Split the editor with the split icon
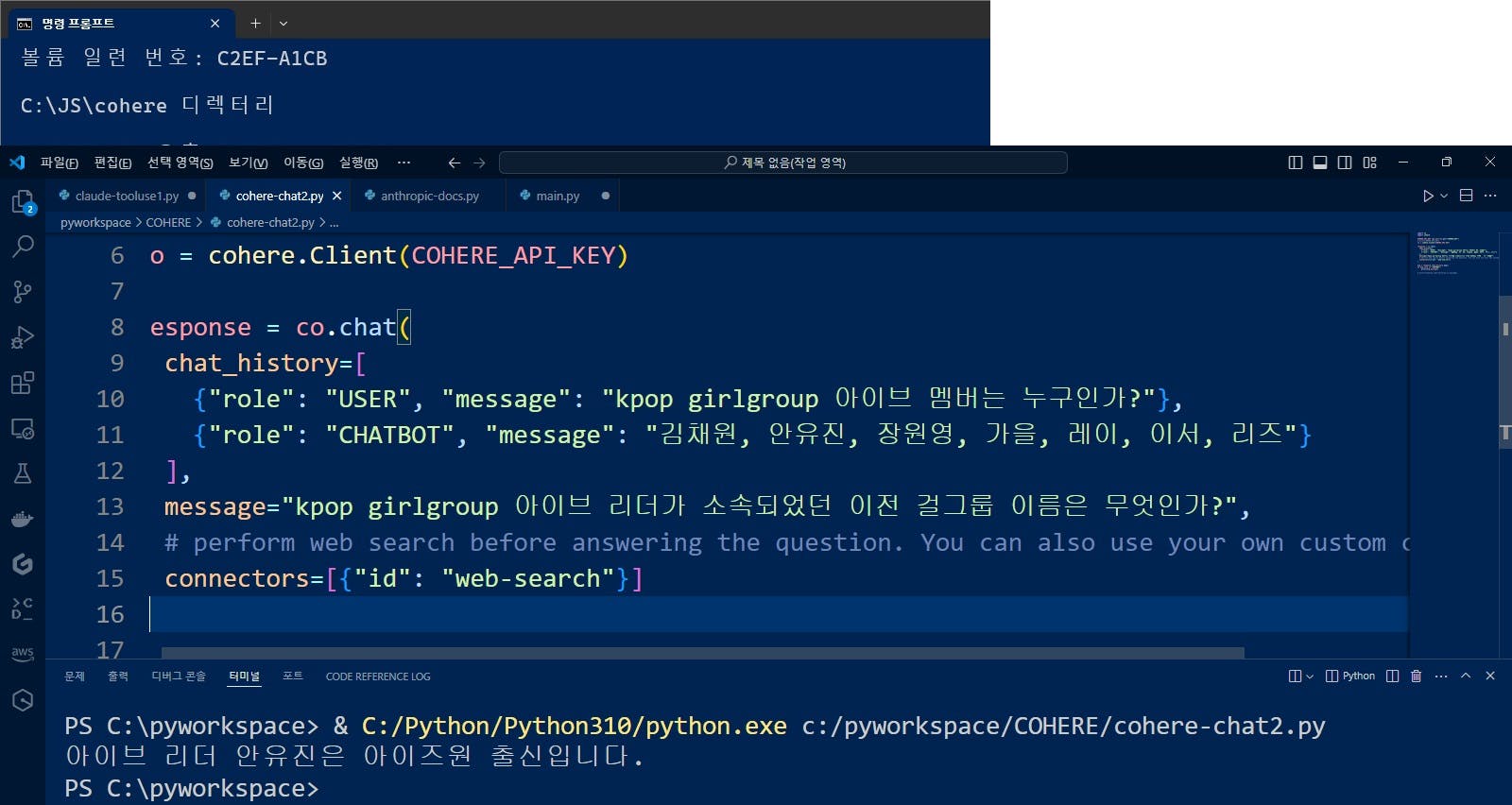The height and width of the screenshot is (805, 1512). [1467, 196]
